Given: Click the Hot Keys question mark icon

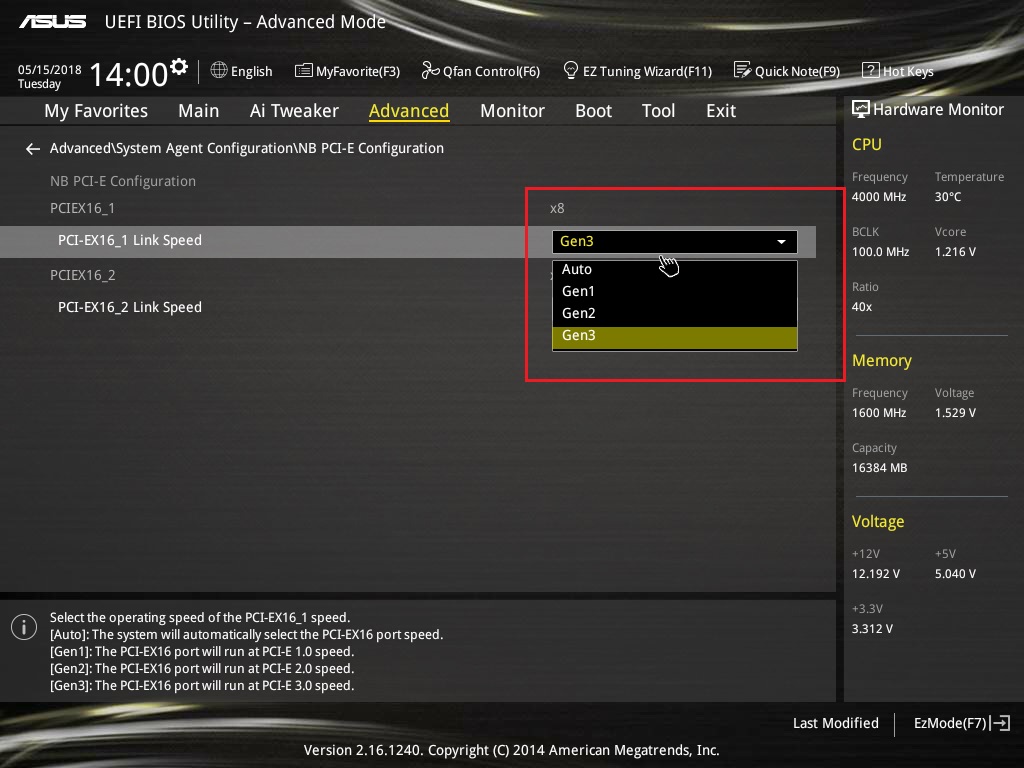Looking at the screenshot, I should 871,70.
